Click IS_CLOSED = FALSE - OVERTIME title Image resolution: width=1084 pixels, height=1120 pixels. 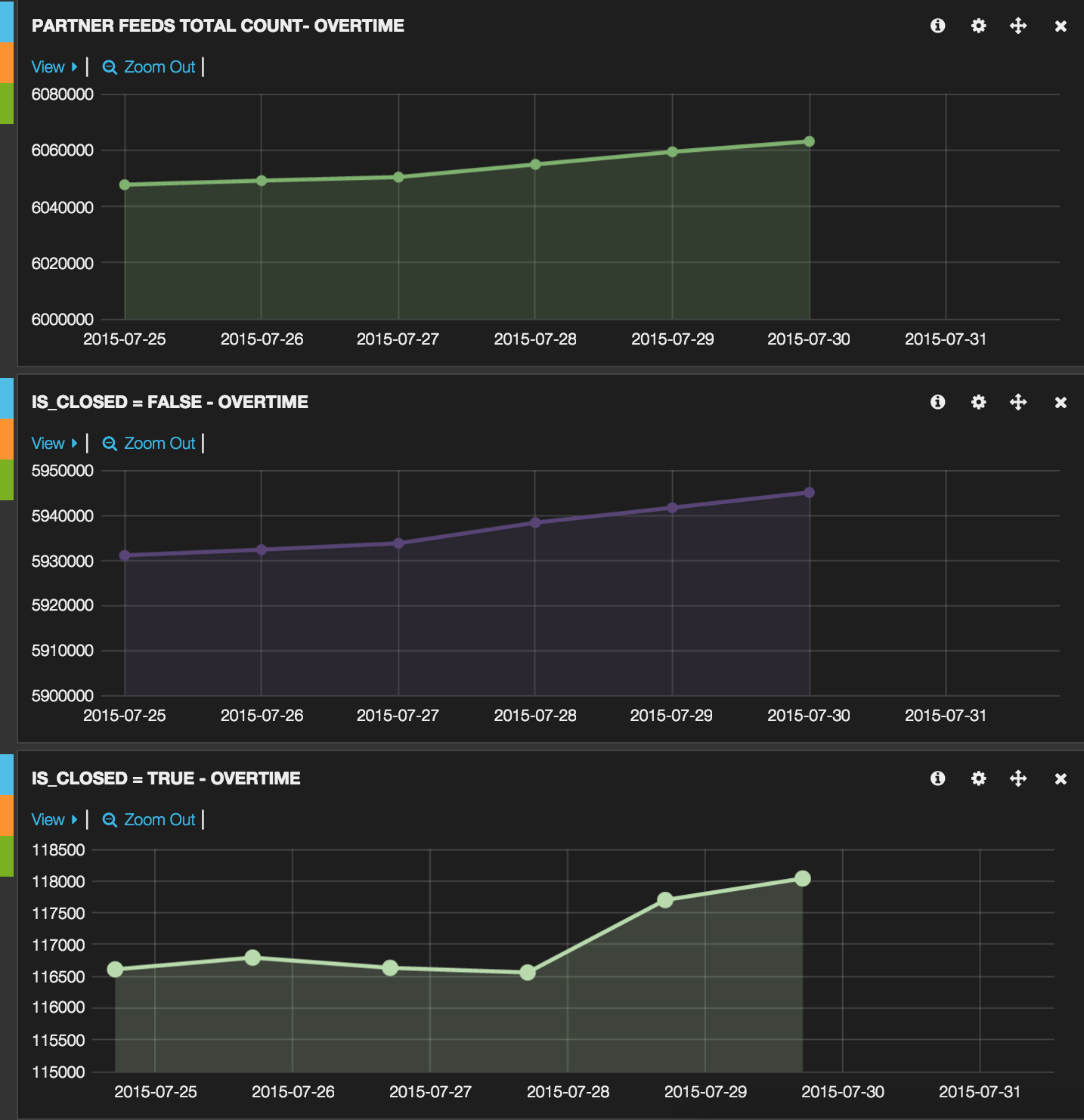click(x=170, y=402)
